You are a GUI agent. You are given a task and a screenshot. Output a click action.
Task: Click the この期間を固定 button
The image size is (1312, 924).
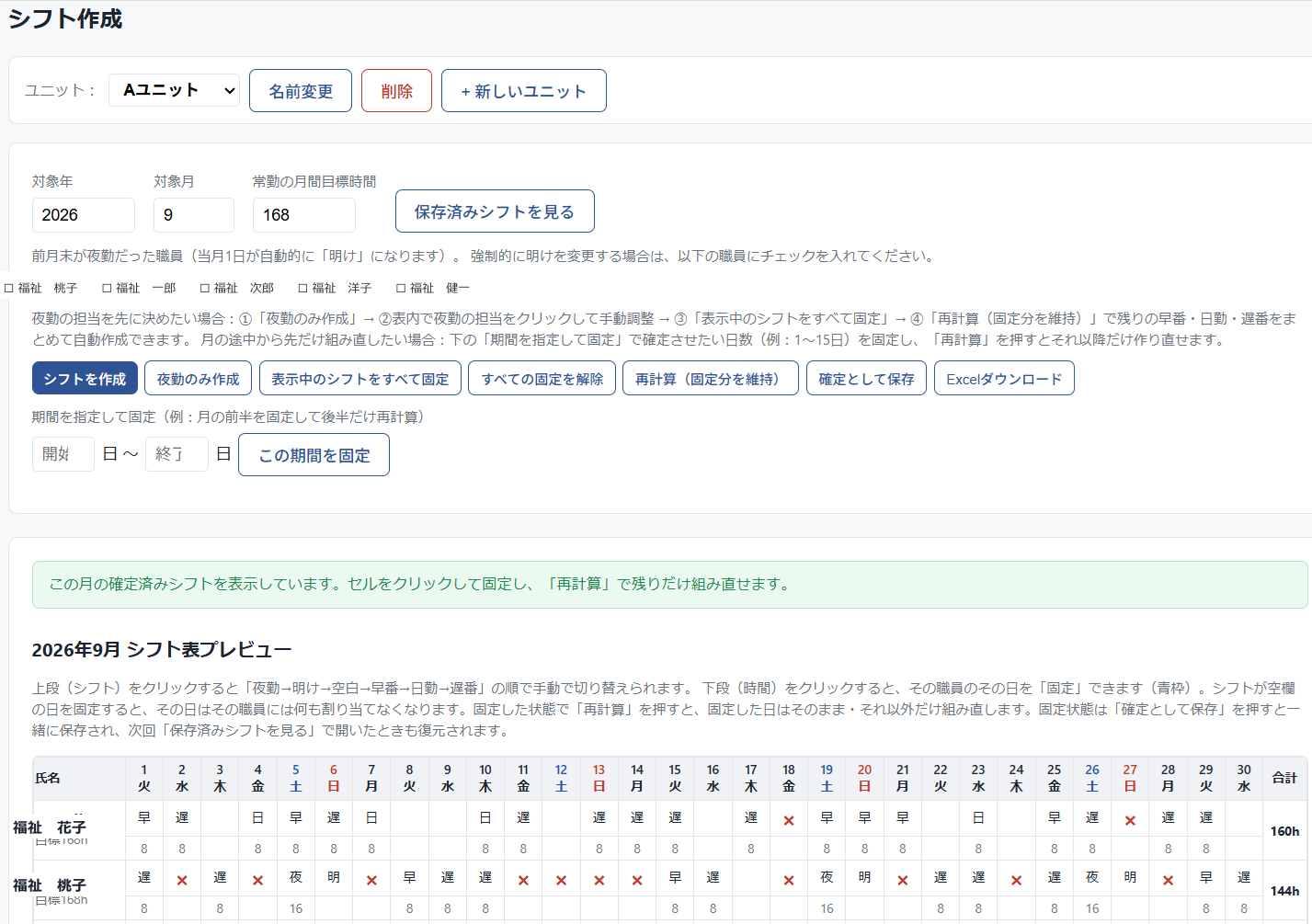pos(314,455)
